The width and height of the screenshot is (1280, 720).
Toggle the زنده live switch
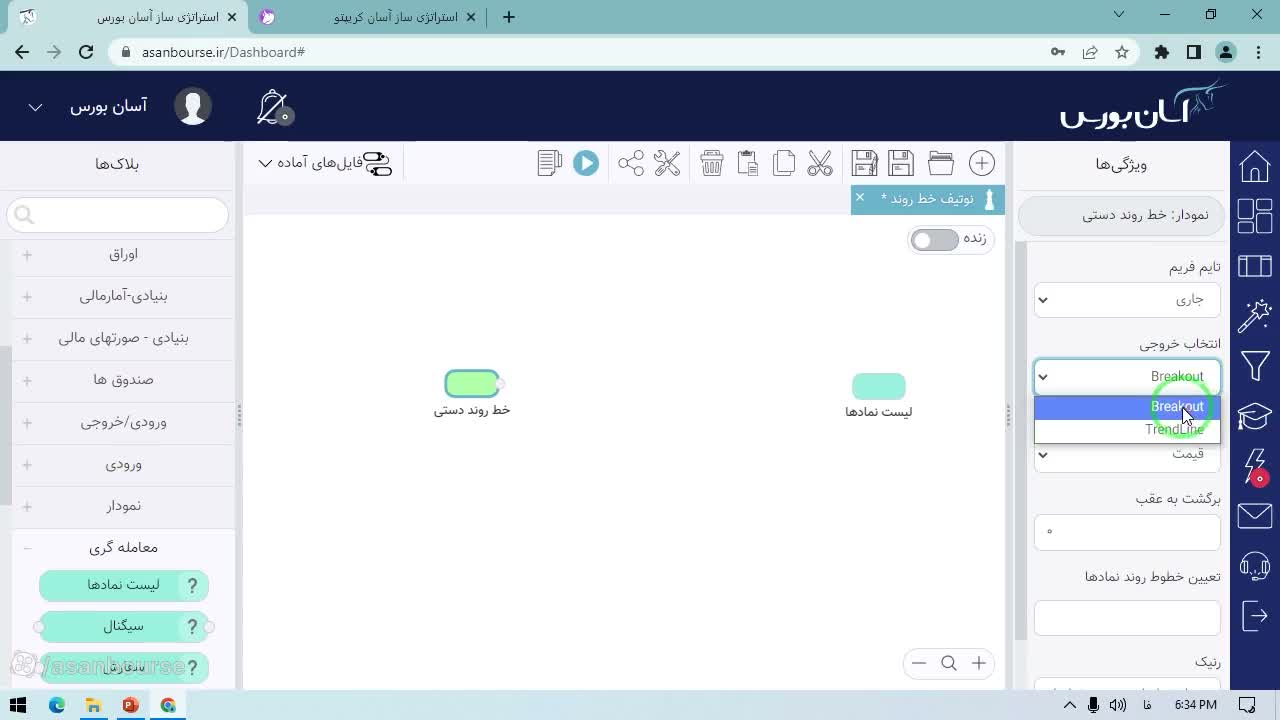(x=934, y=240)
